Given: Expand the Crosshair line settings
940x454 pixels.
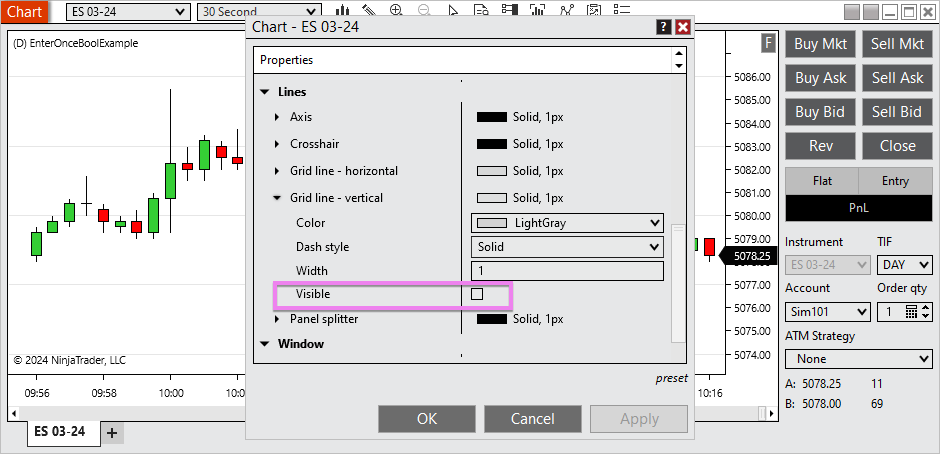Looking at the screenshot, I should pyautogui.click(x=278, y=144).
